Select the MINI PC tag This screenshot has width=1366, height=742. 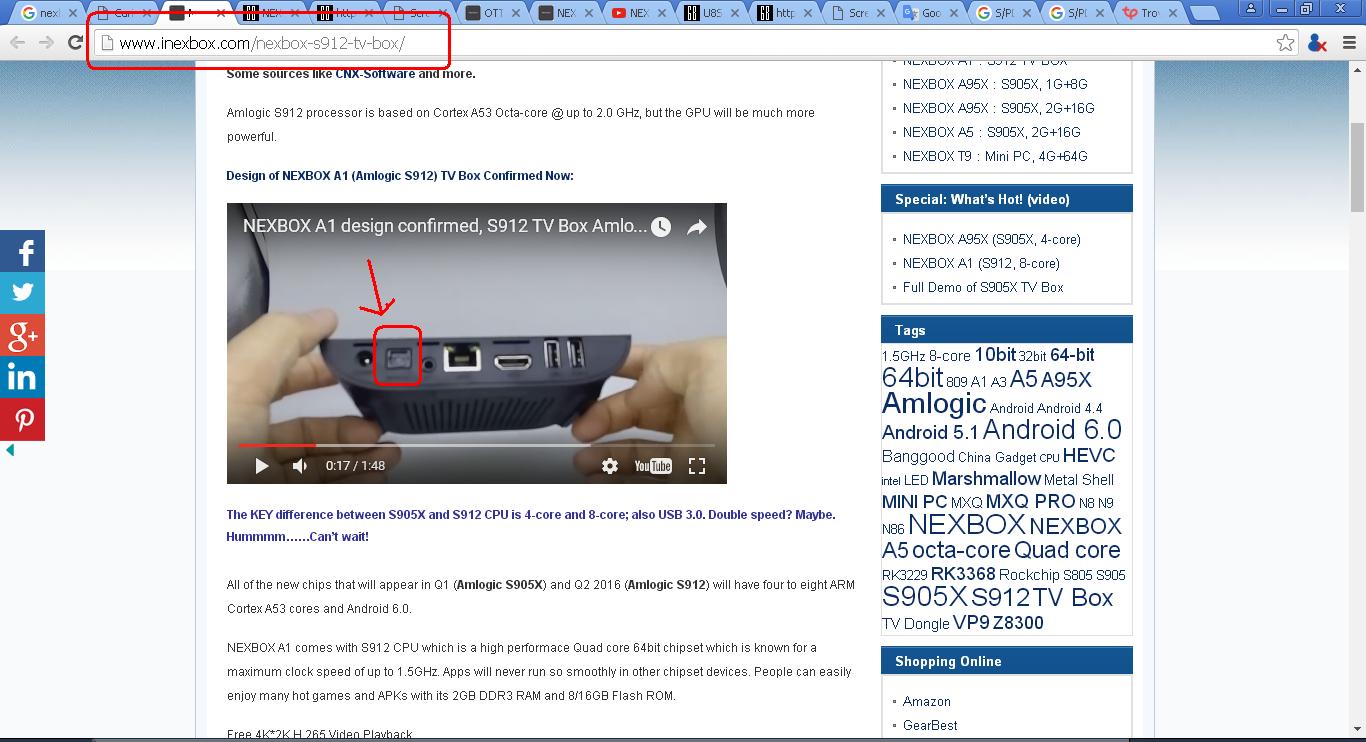point(914,502)
